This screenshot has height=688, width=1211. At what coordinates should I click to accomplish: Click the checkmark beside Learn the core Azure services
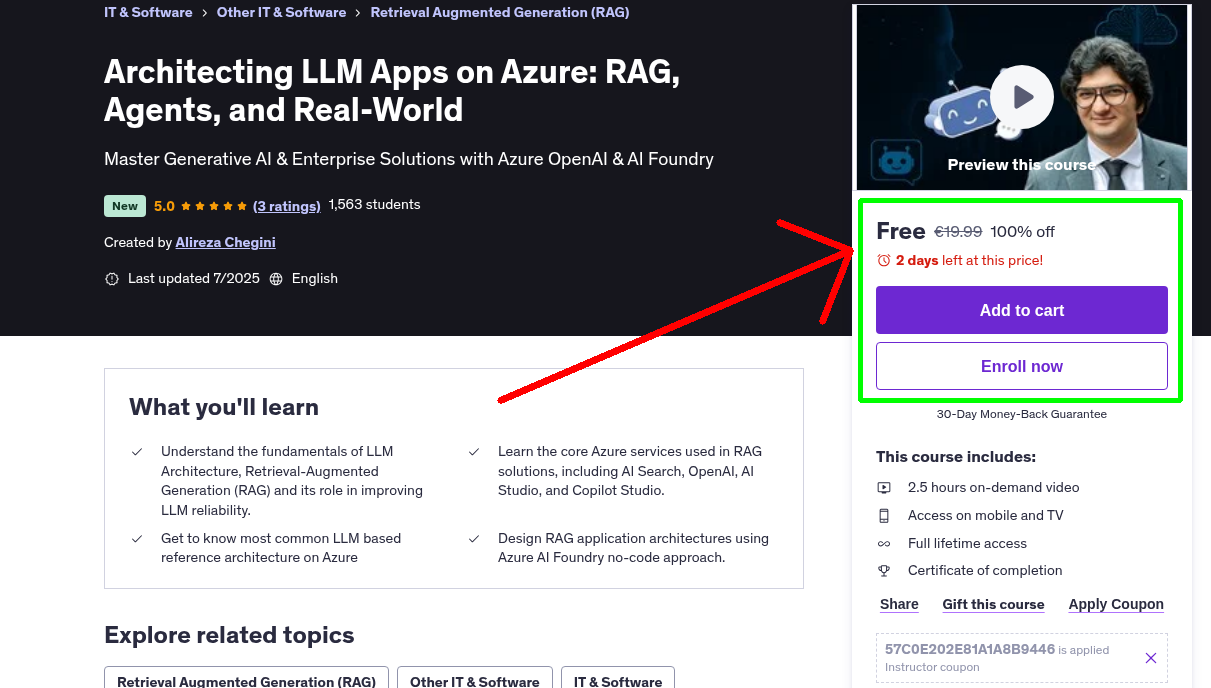coord(474,452)
